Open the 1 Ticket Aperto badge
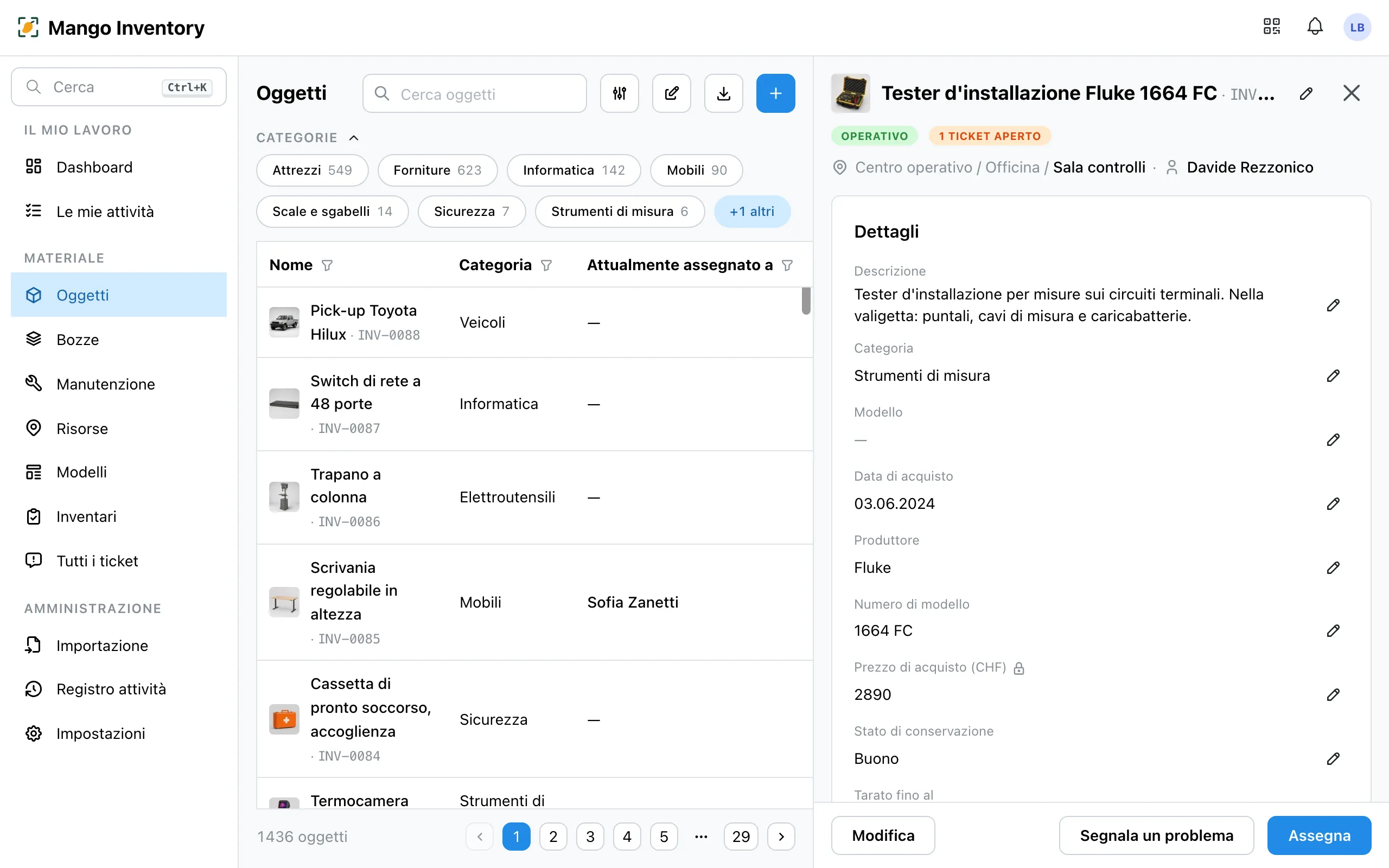This screenshot has width=1389, height=868. 990,136
